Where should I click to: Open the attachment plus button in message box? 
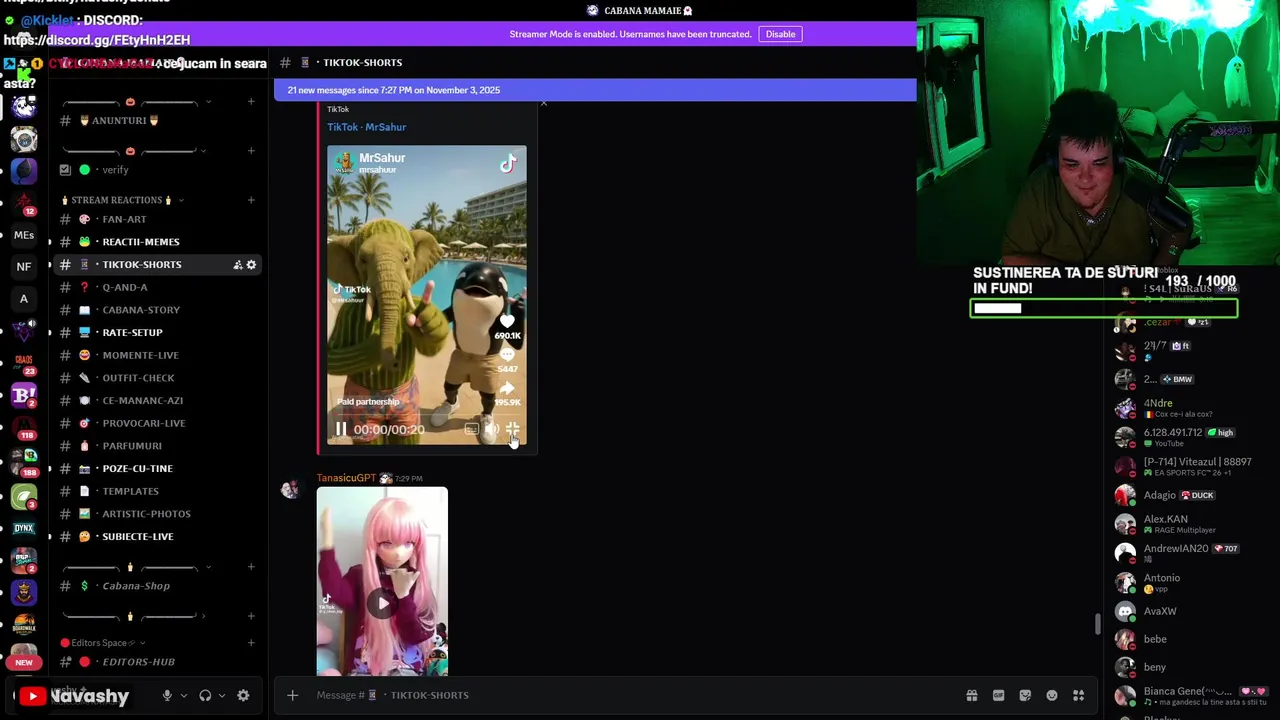292,695
